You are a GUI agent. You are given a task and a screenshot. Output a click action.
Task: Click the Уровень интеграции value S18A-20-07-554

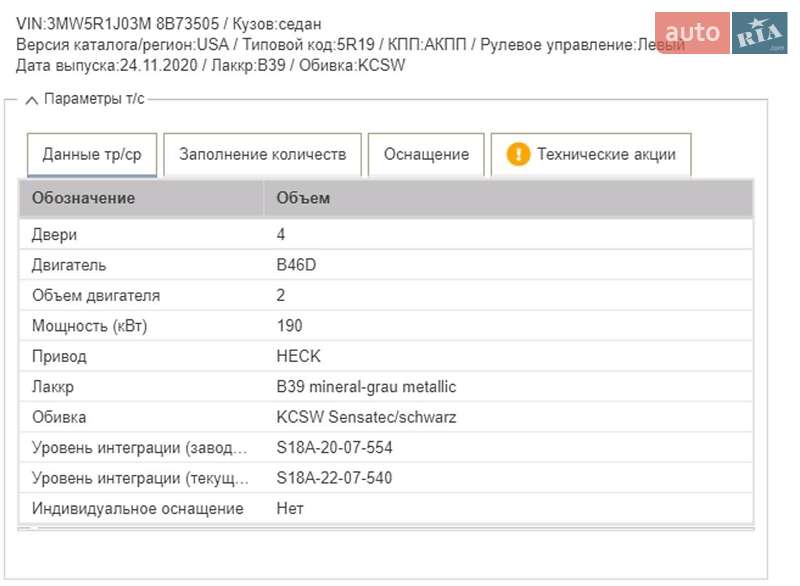(334, 447)
